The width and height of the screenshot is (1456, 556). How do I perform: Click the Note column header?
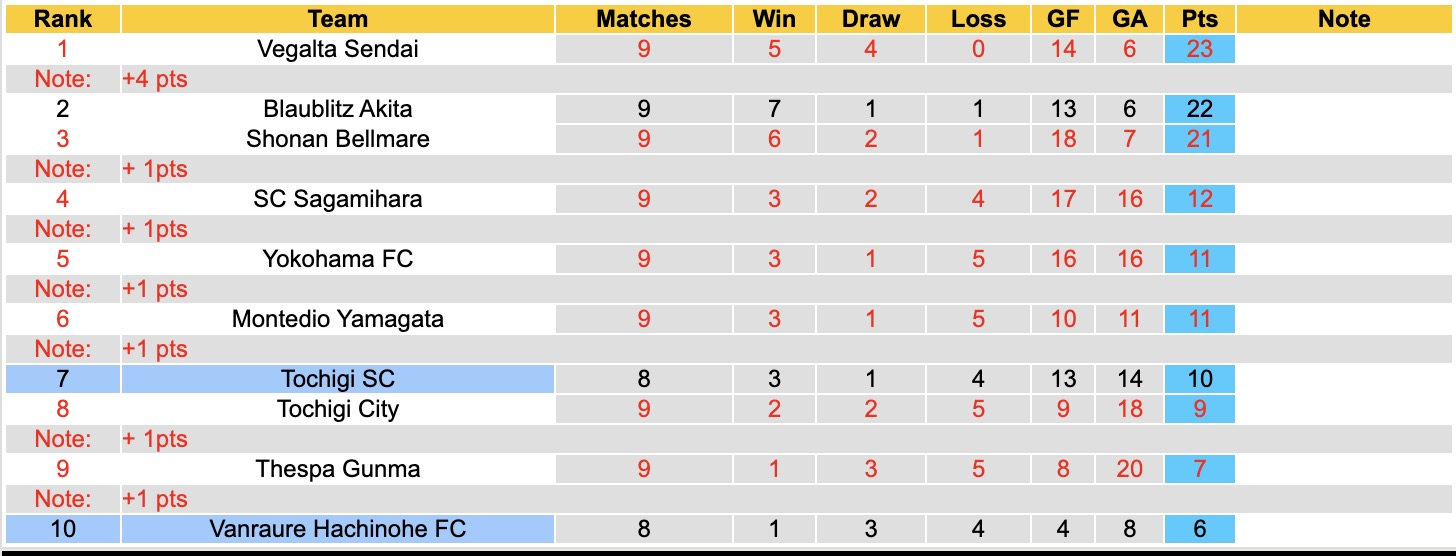click(x=1344, y=19)
